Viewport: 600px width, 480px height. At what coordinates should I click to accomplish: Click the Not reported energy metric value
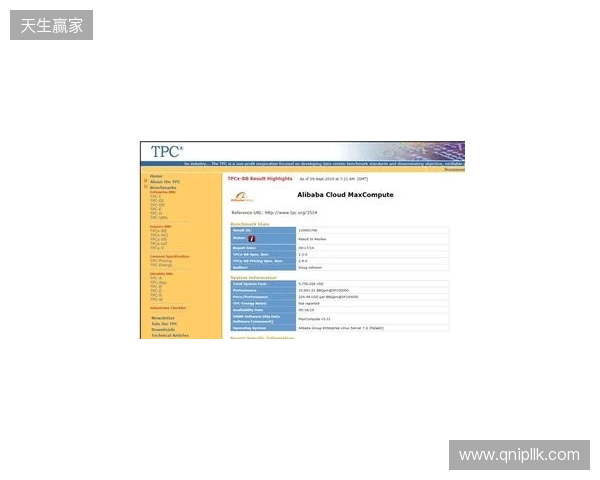tap(309, 304)
